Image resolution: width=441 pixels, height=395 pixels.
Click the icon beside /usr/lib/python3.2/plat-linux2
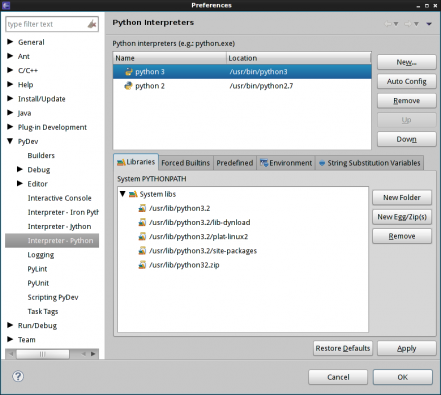click(x=142, y=237)
